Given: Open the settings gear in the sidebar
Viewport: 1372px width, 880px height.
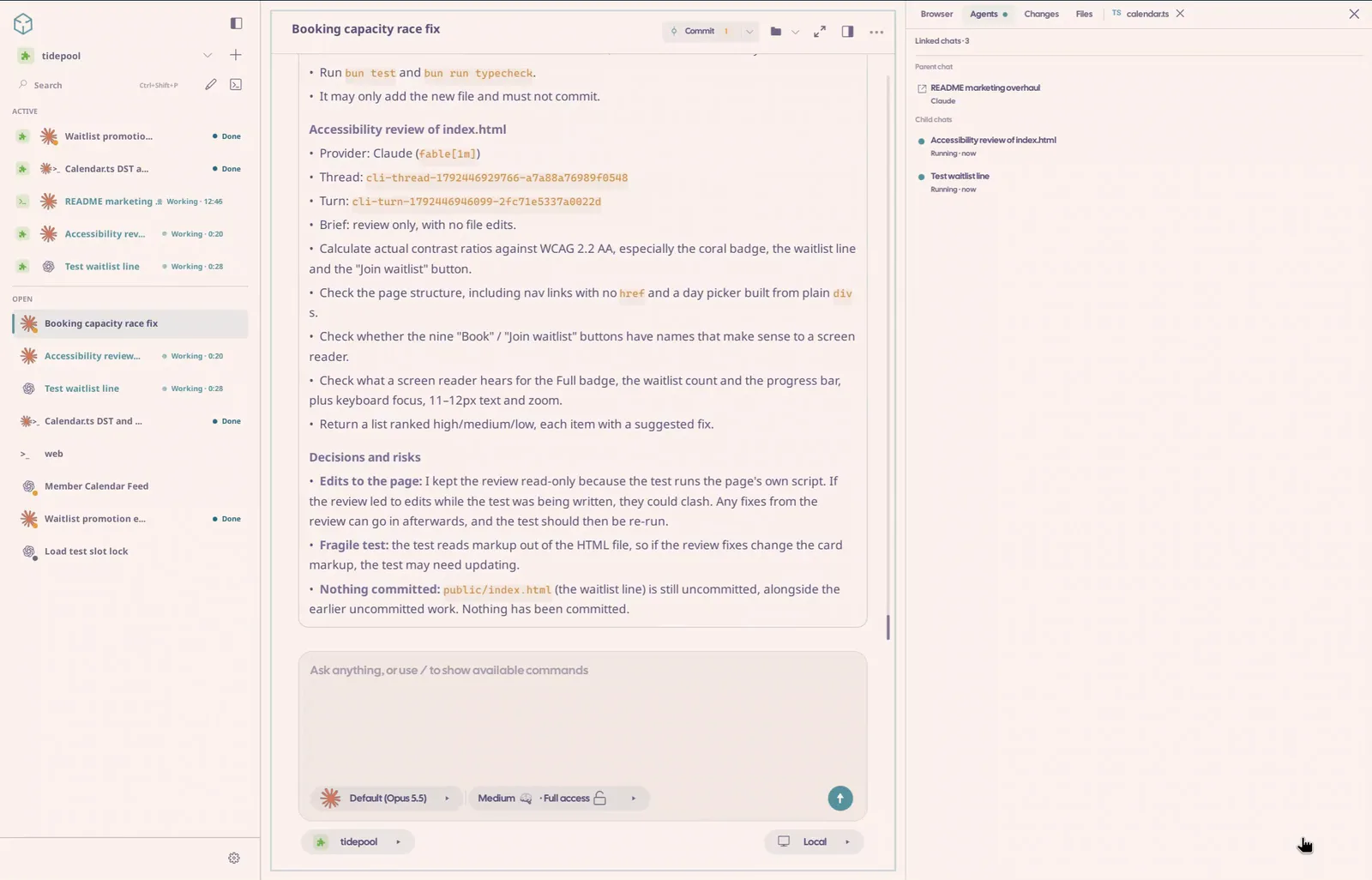Looking at the screenshot, I should coord(234,858).
